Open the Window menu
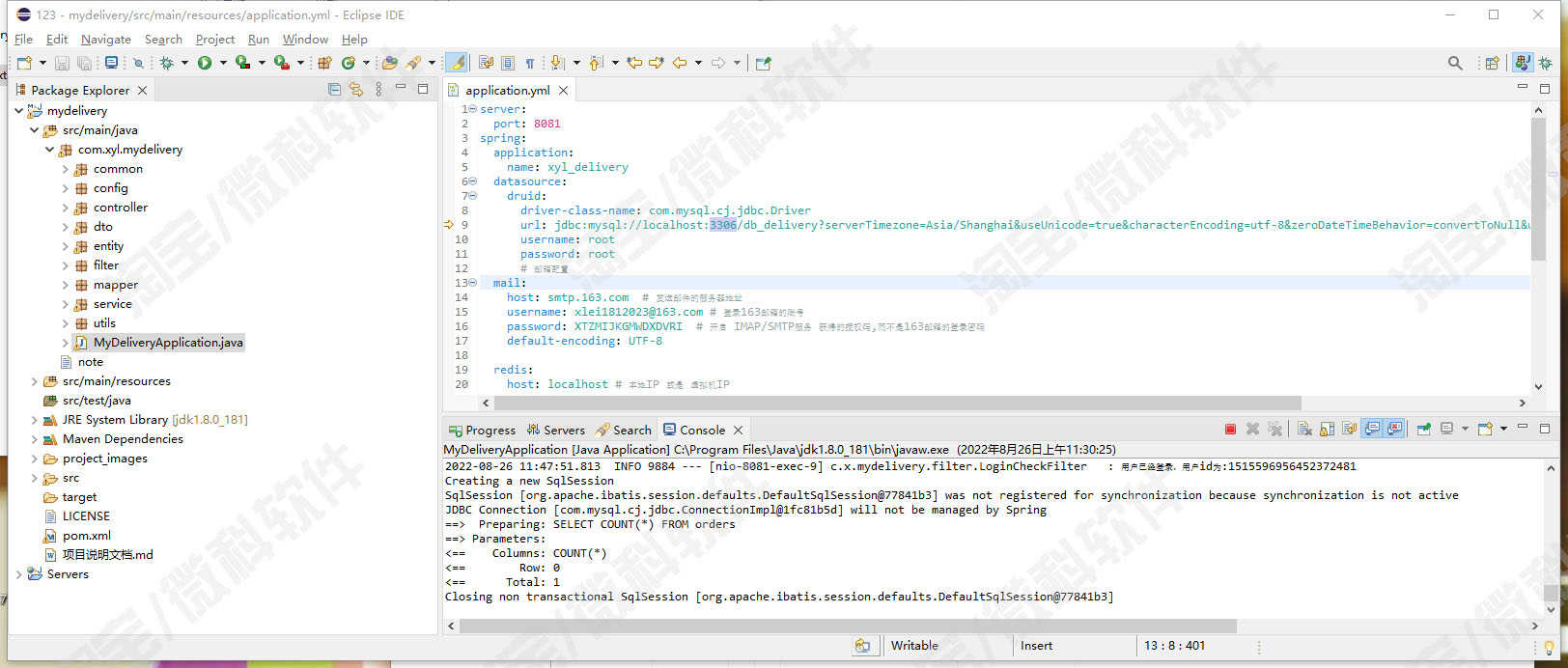Viewport: 1568px width, 668px height. (x=305, y=40)
